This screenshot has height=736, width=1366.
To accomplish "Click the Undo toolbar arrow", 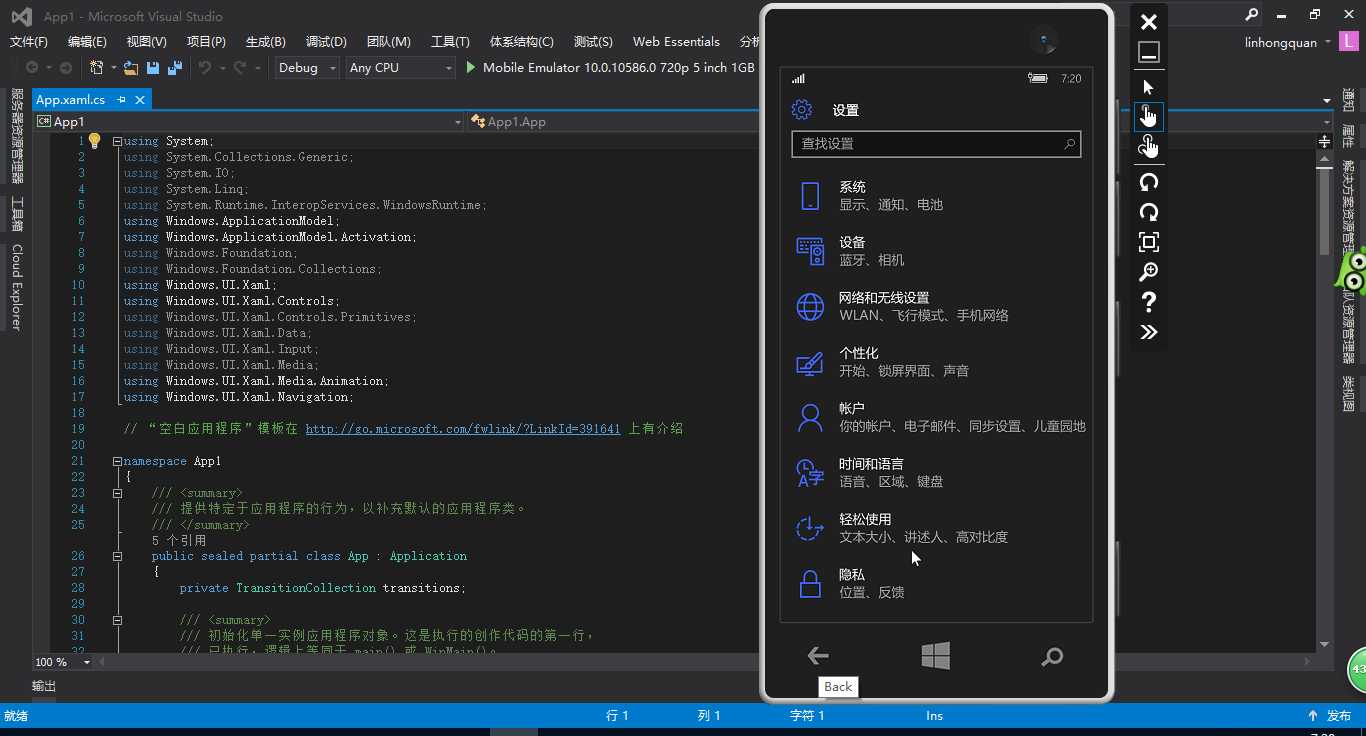I will tap(205, 68).
